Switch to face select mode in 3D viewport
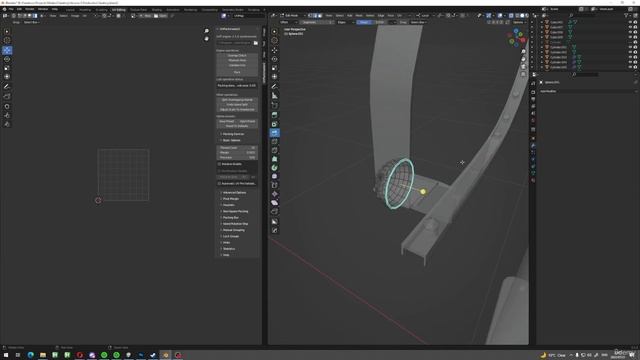 coord(320,16)
